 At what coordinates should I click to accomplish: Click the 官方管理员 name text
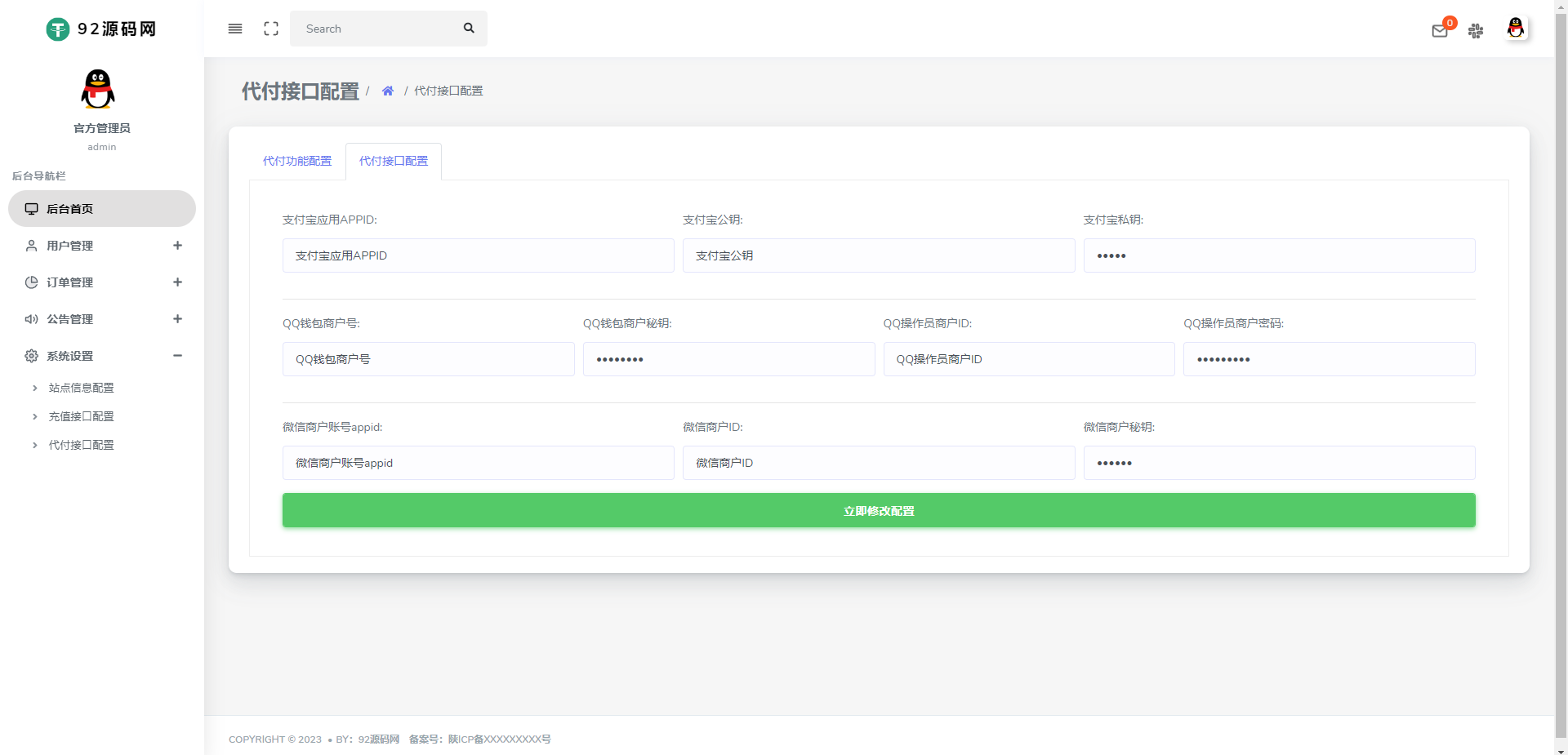(102, 128)
